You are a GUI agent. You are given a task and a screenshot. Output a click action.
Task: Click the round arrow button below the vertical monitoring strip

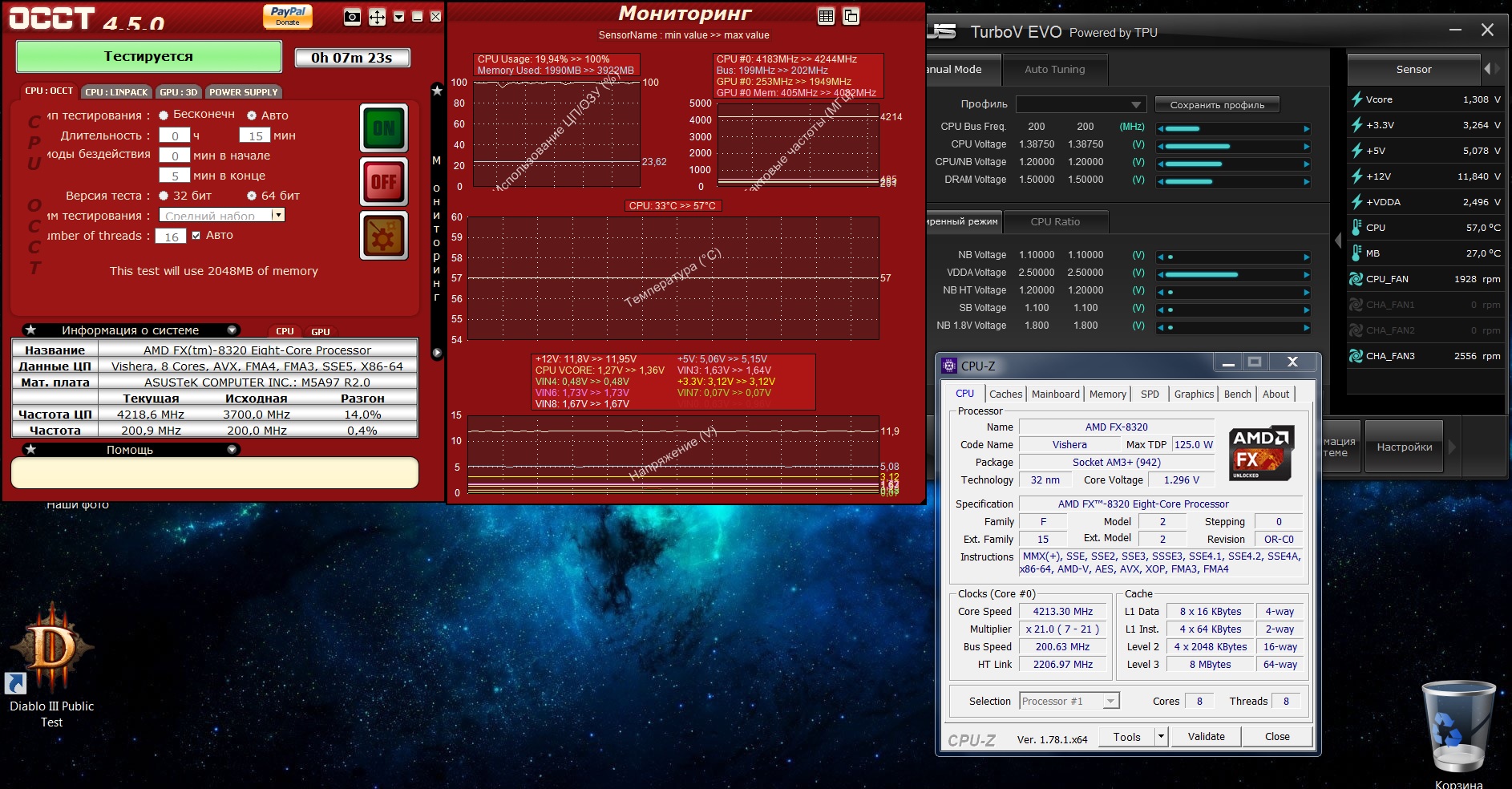coord(437,353)
